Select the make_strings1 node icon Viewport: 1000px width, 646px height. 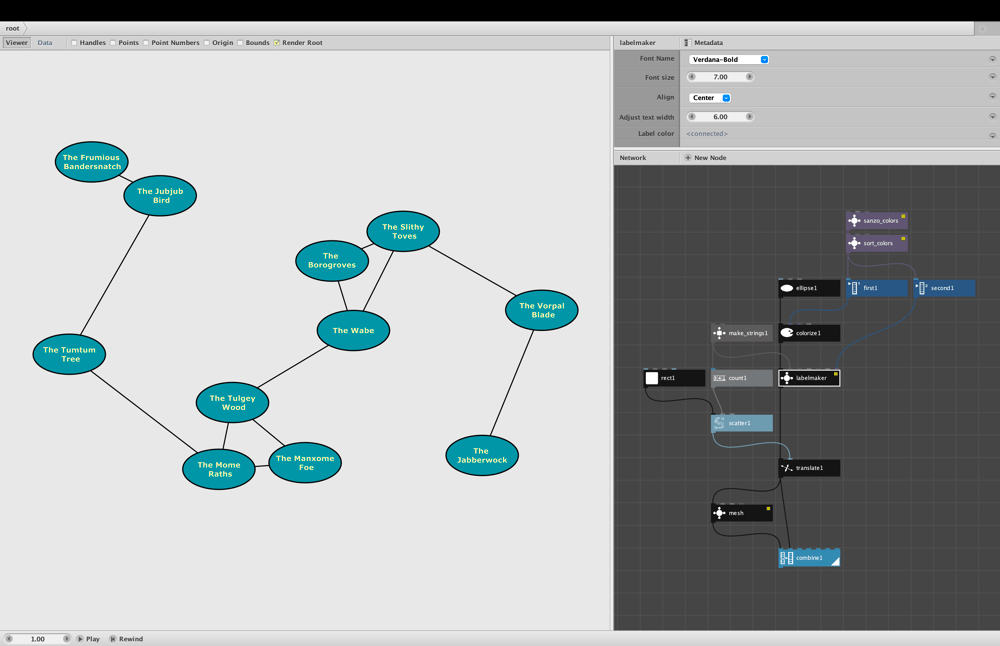[x=719, y=333]
